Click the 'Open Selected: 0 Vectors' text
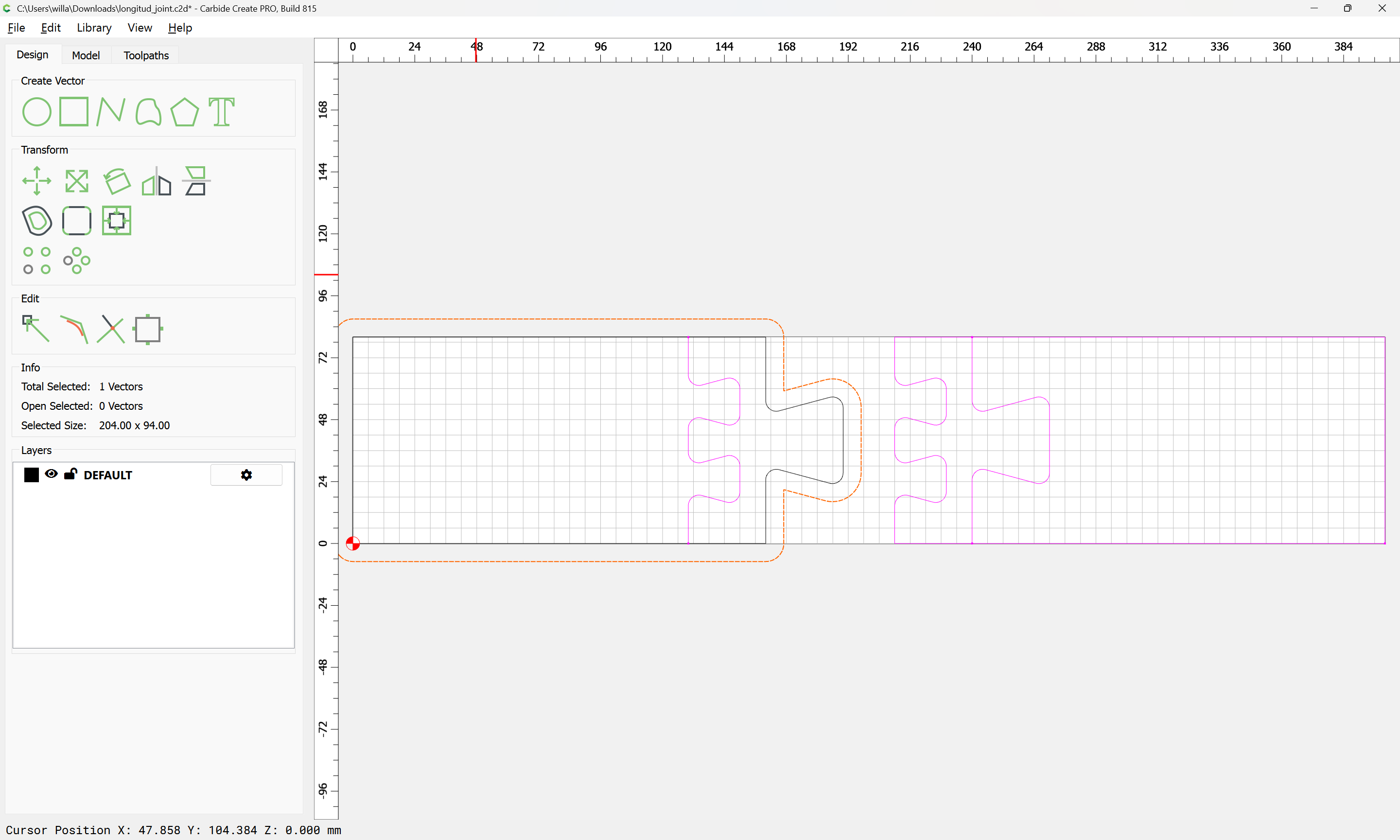The width and height of the screenshot is (1400, 840). point(82,406)
